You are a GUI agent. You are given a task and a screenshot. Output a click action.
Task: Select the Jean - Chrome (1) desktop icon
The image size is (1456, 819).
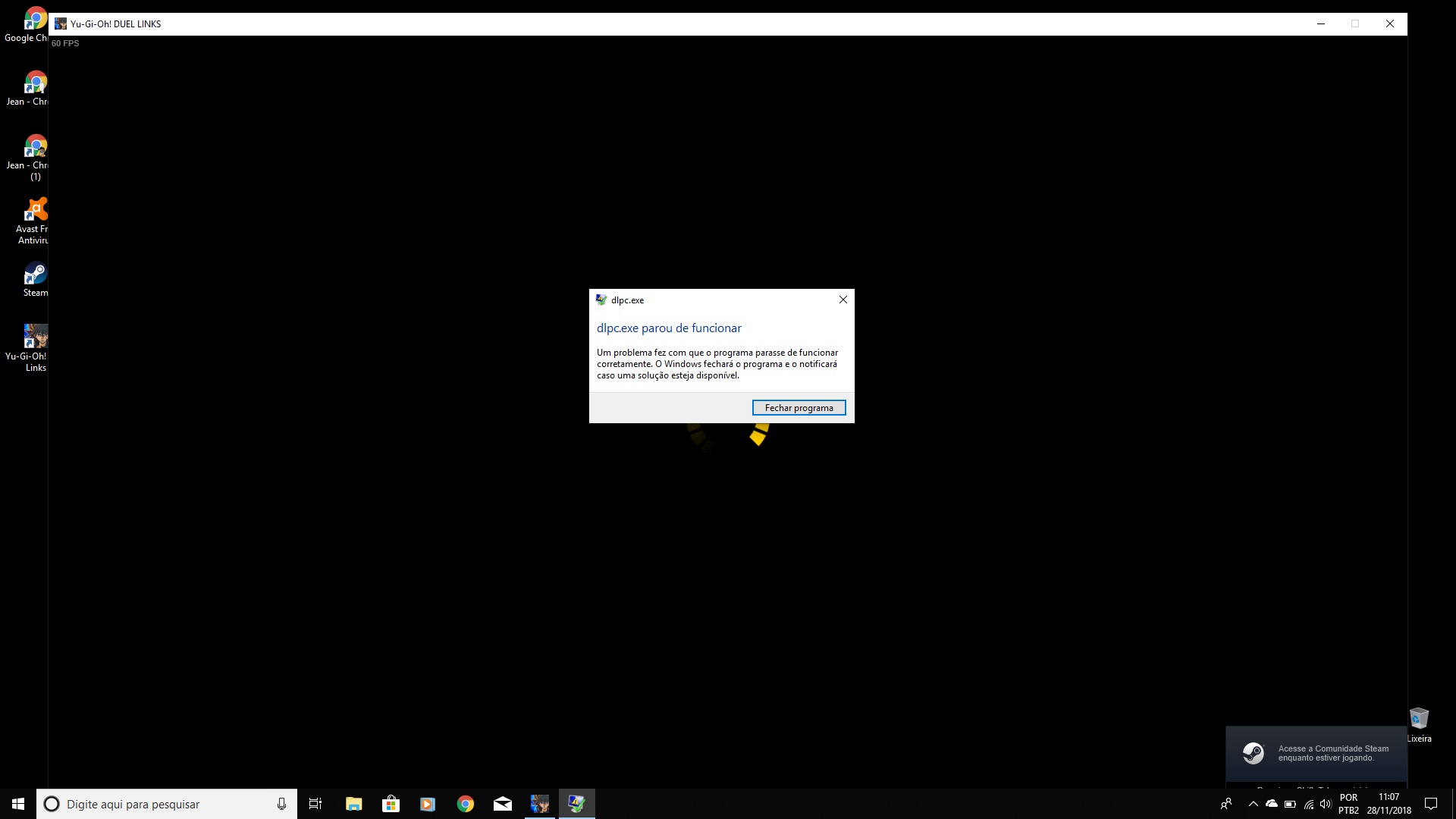pos(27,157)
